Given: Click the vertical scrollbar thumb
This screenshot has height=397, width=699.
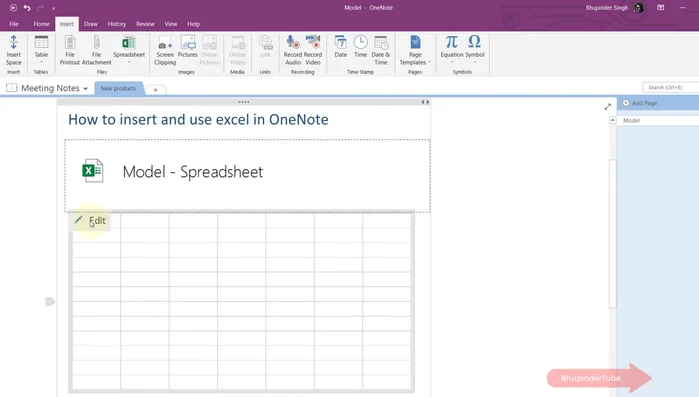Looking at the screenshot, I should pos(613,233).
